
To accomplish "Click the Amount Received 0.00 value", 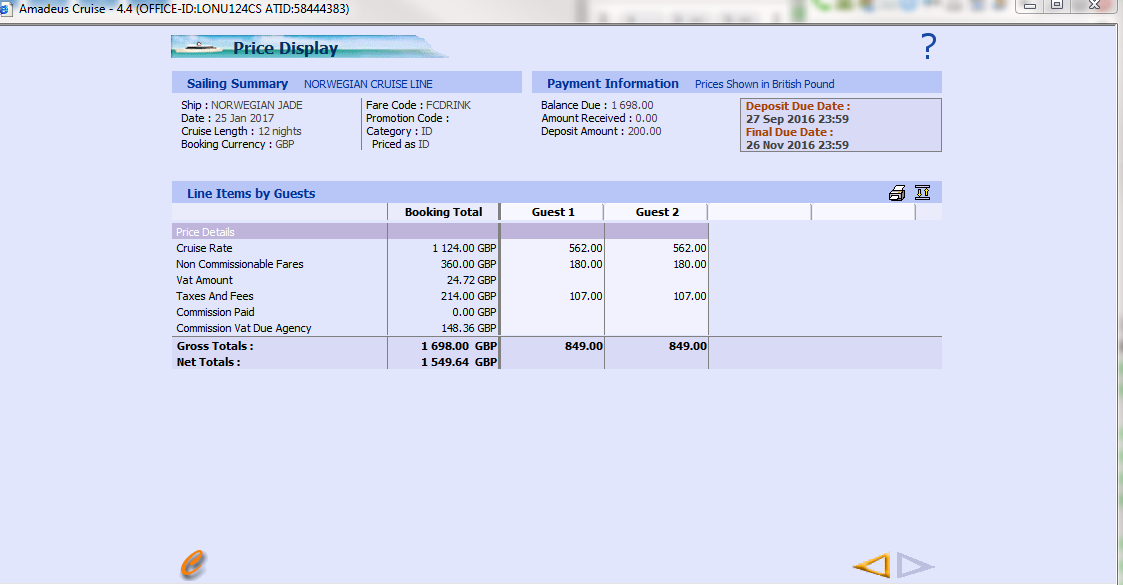I will [x=646, y=118].
